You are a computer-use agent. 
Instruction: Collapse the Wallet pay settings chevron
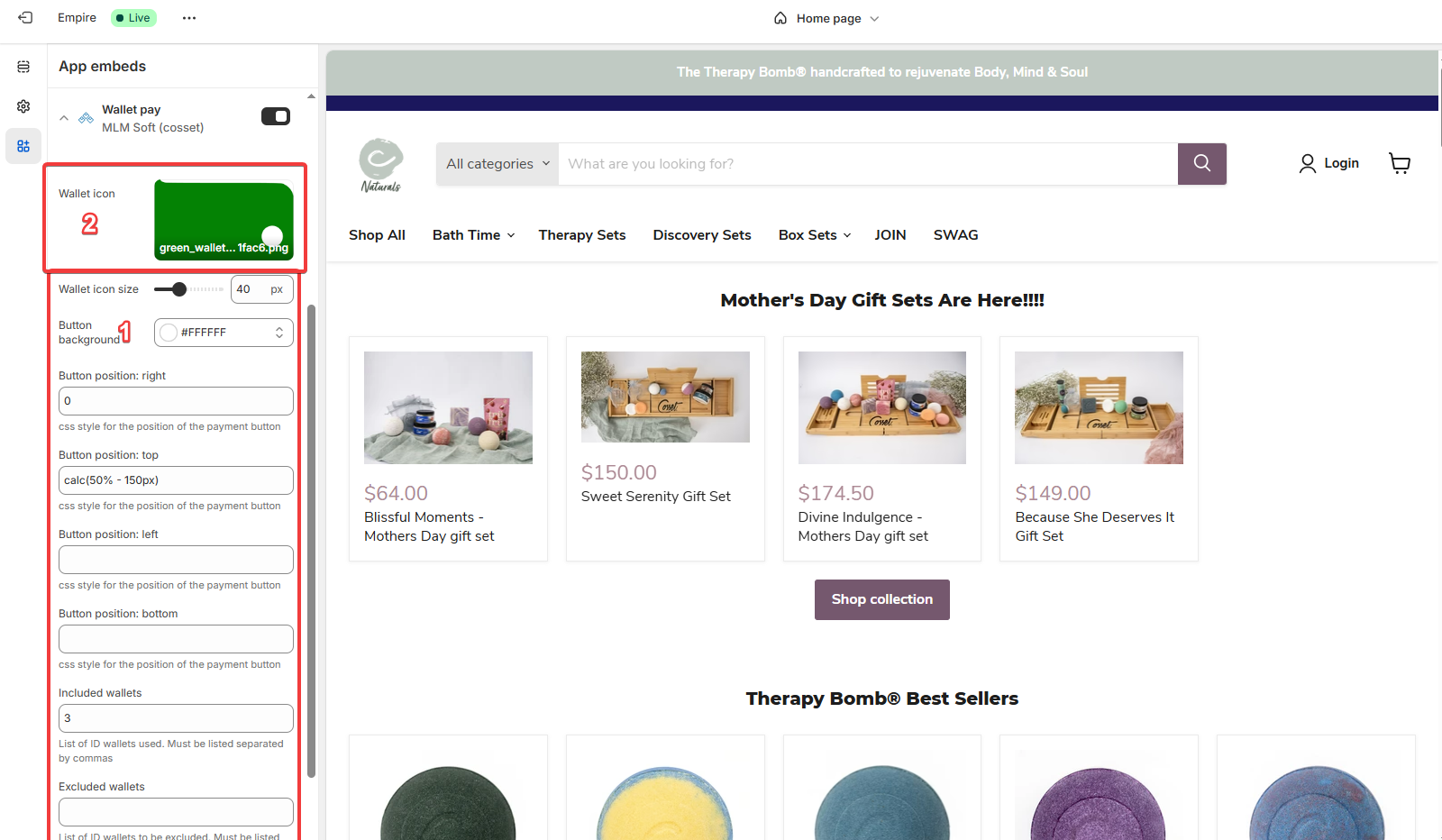64,118
